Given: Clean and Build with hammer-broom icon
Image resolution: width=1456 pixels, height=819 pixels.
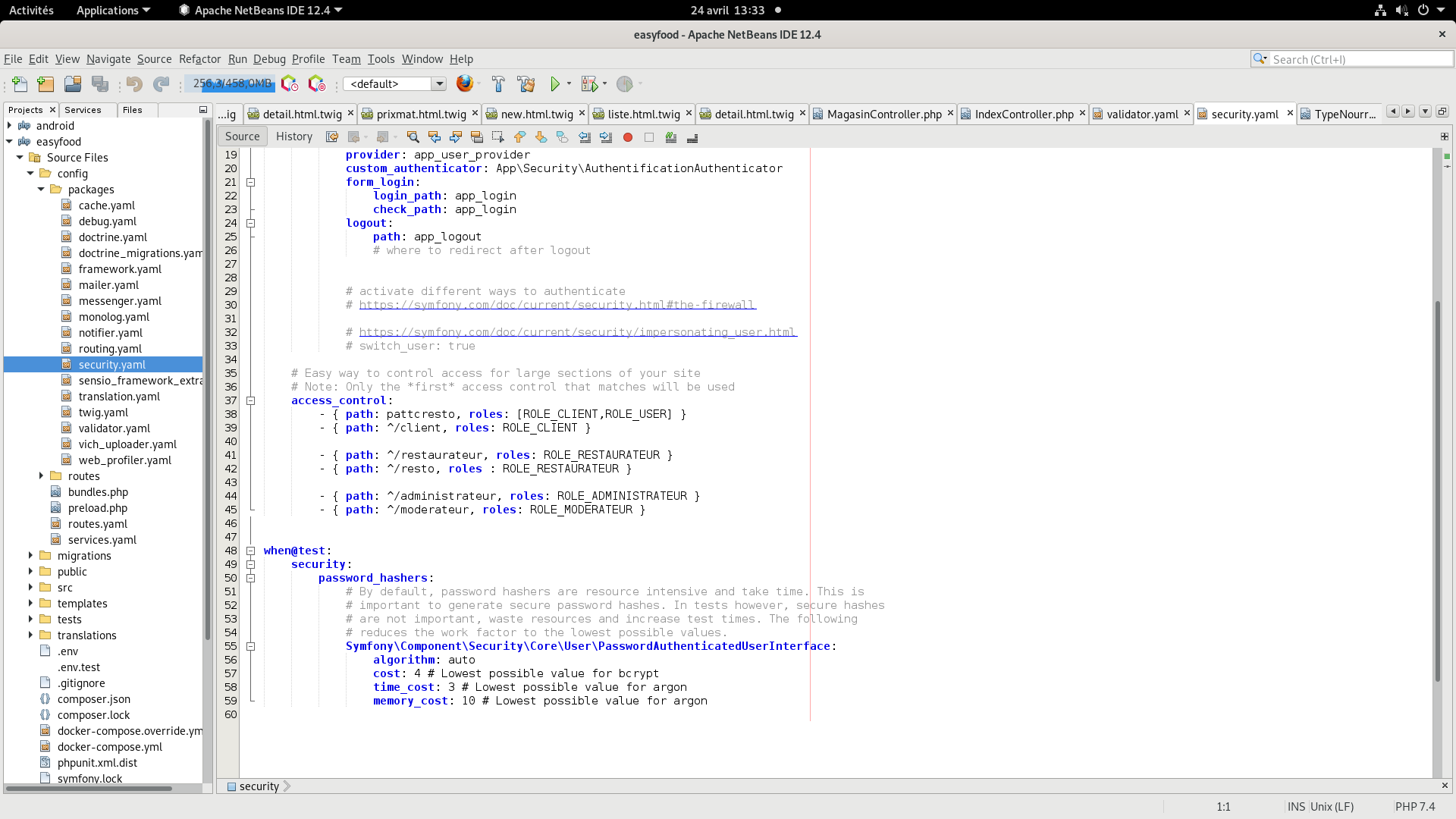Looking at the screenshot, I should 526,84.
